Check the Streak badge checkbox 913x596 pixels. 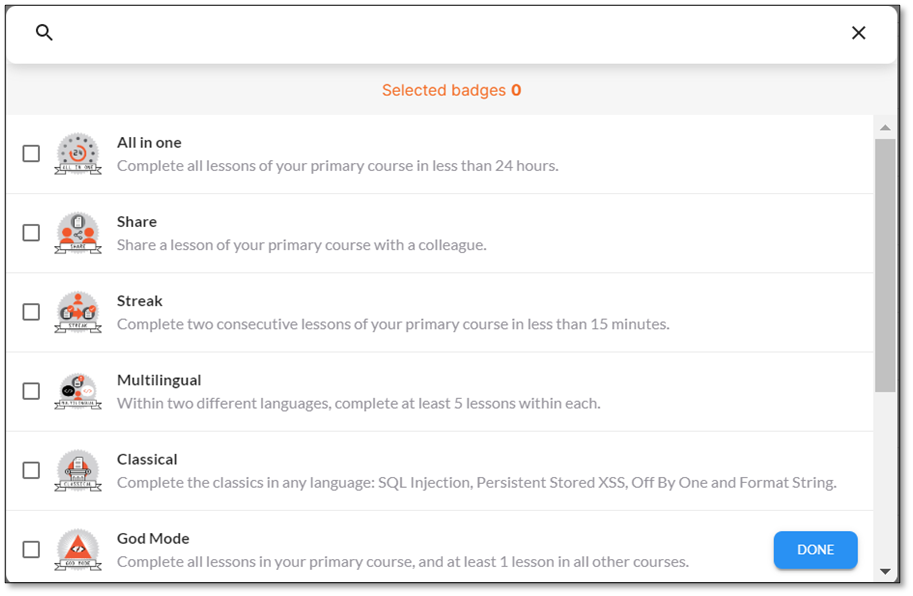point(31,312)
